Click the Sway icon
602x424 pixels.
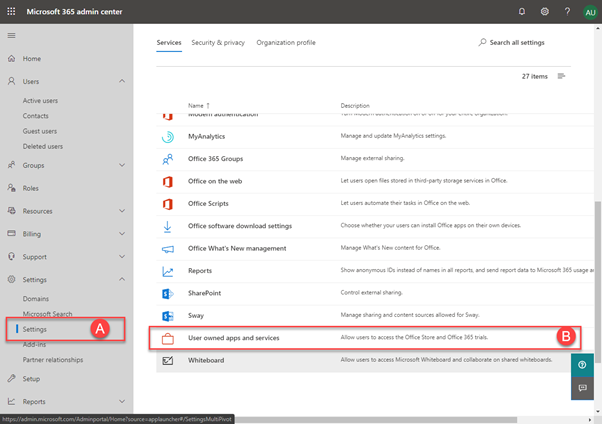pos(167,316)
